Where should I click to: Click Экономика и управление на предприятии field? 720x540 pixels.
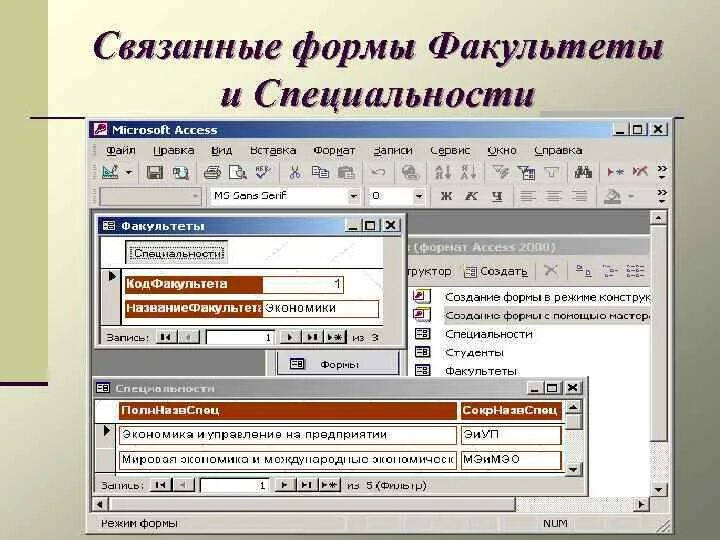[287, 435]
